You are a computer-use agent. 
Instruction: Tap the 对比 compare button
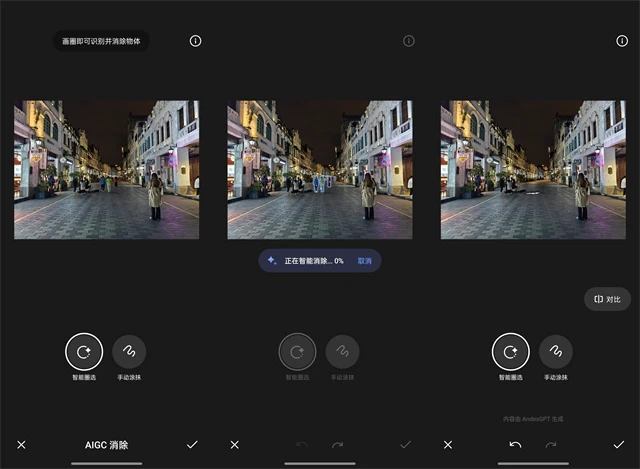tap(607, 299)
